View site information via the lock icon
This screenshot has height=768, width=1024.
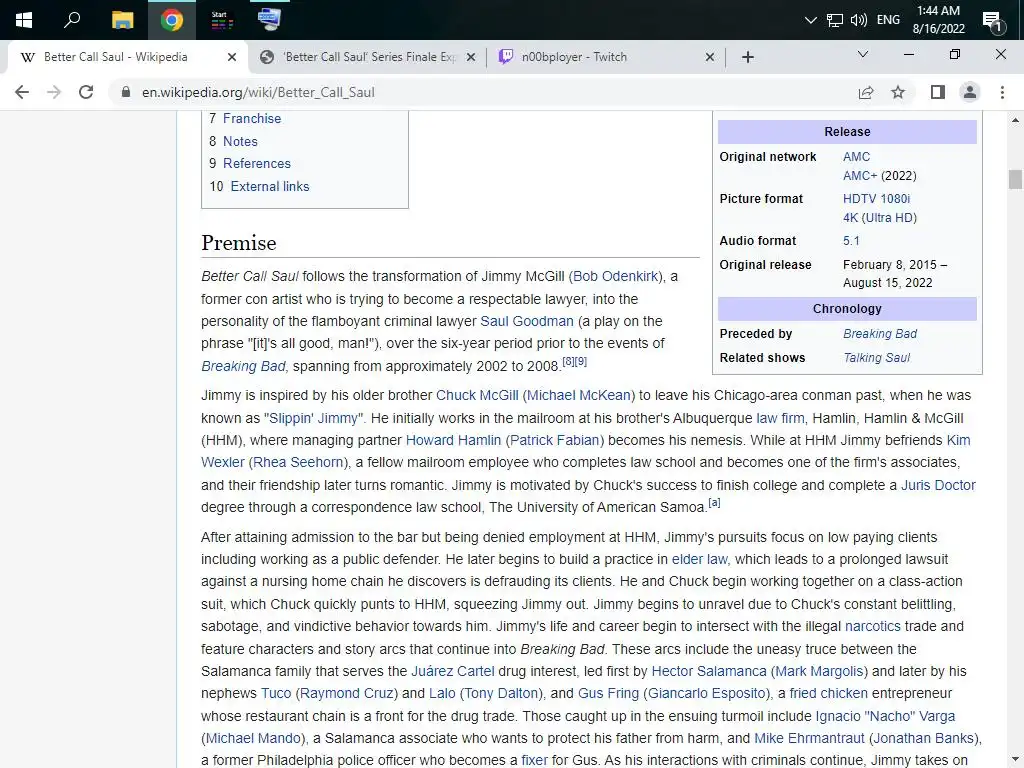pyautogui.click(x=126, y=92)
